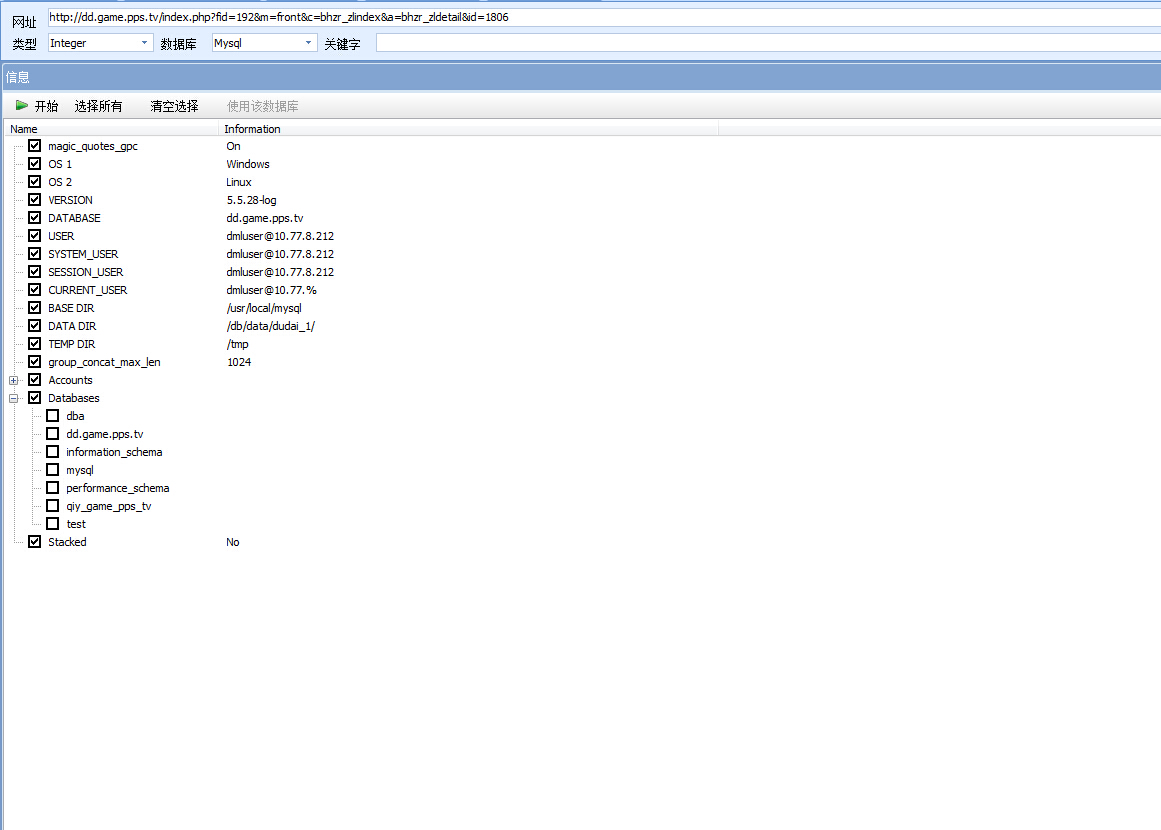This screenshot has width=1161, height=830.
Task: Uncheck the VERSION checkbox
Action: point(35,200)
